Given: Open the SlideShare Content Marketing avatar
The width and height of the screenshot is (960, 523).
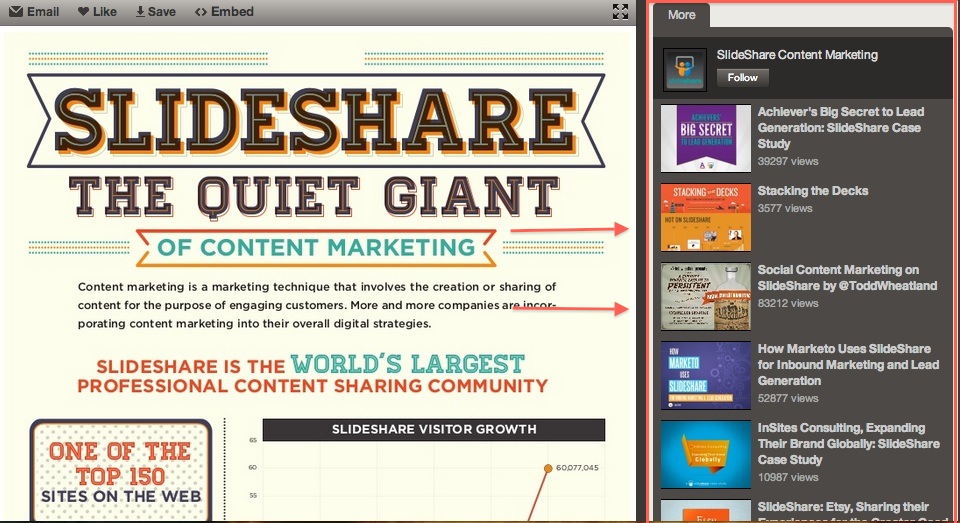Looking at the screenshot, I should pos(685,70).
